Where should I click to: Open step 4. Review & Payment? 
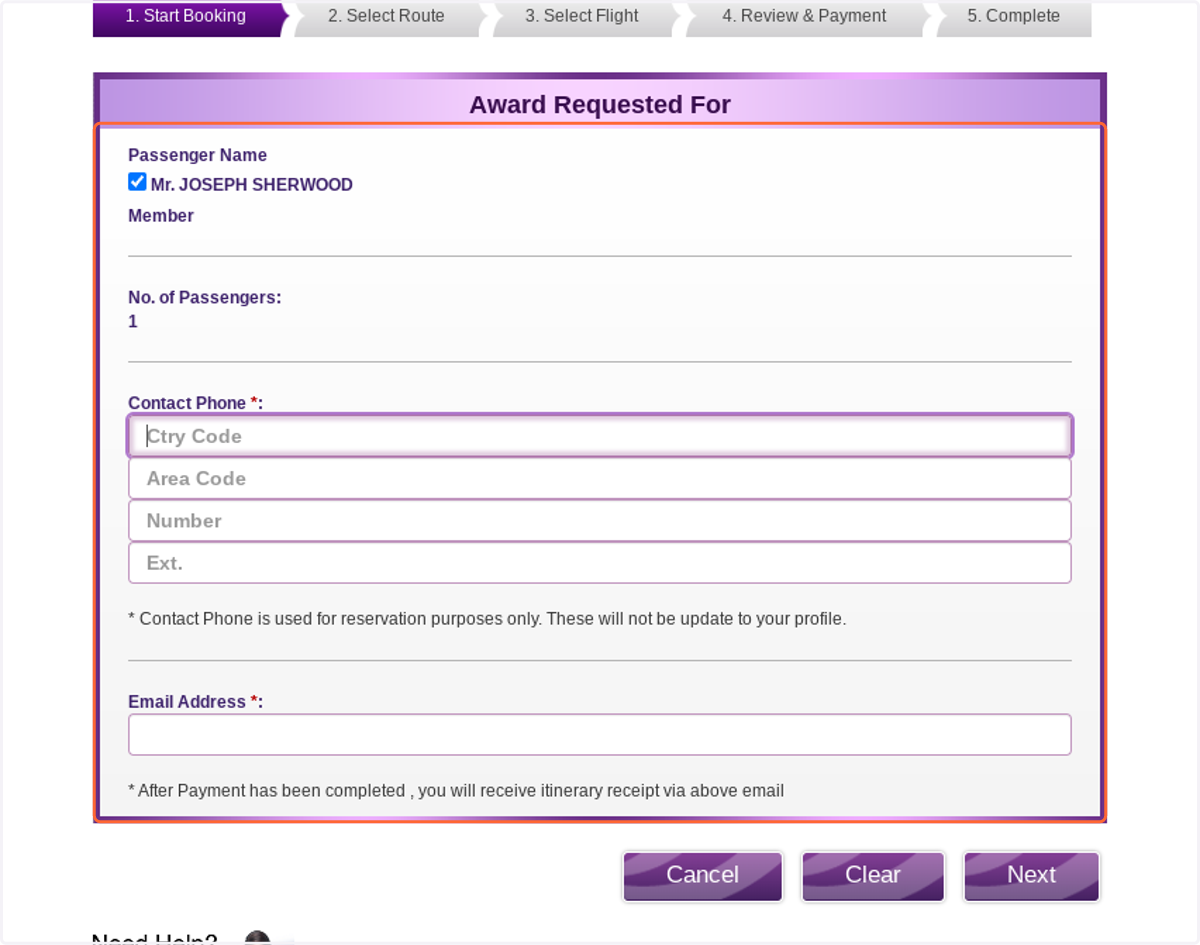pyautogui.click(x=804, y=18)
